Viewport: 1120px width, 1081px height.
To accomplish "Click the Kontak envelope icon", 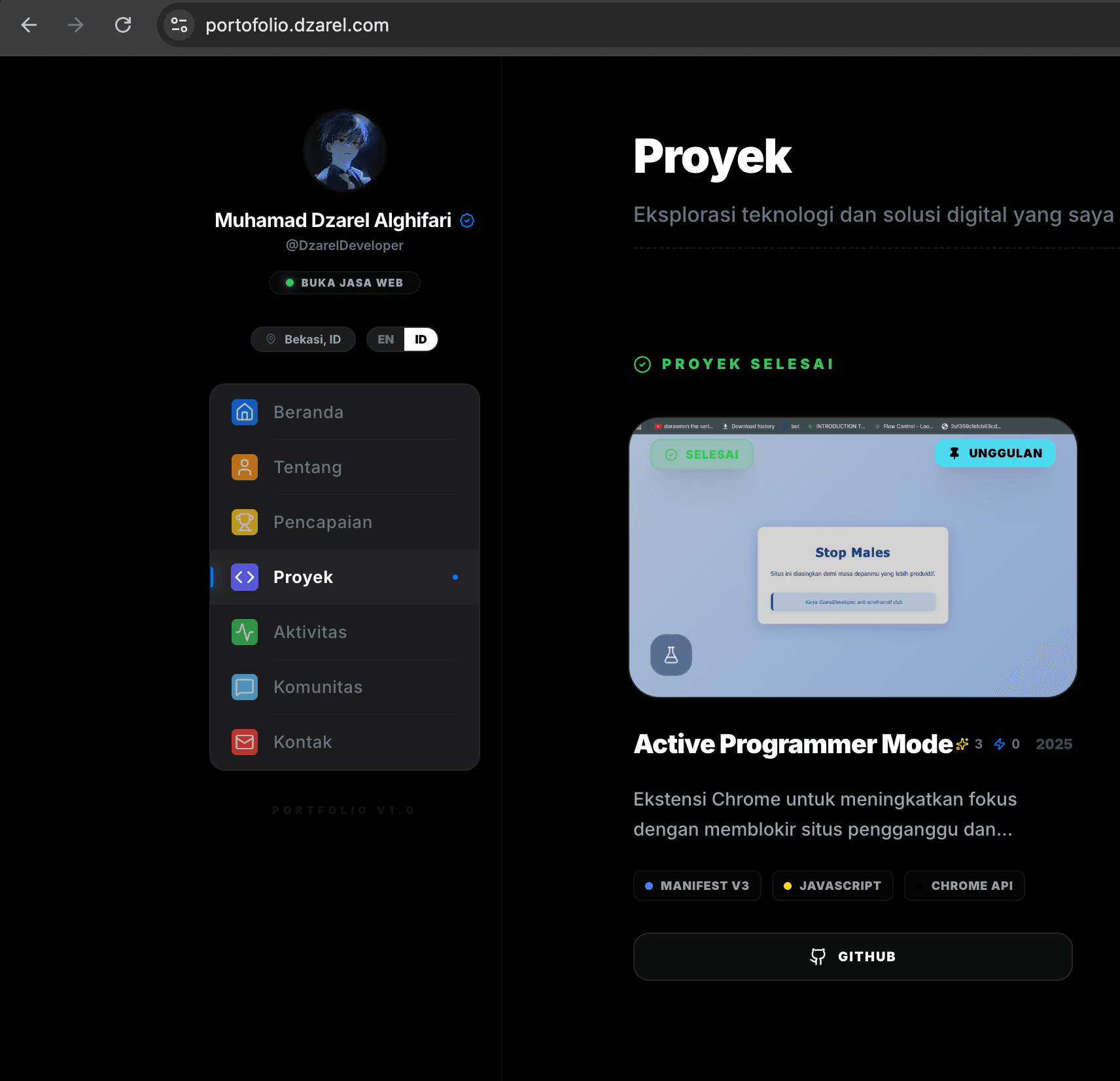I will 244,742.
